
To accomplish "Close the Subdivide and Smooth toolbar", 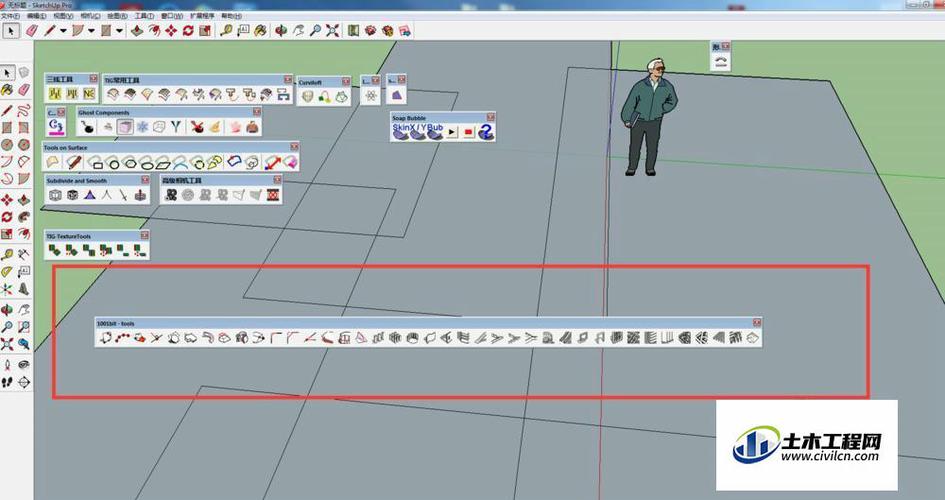I will click(145, 180).
